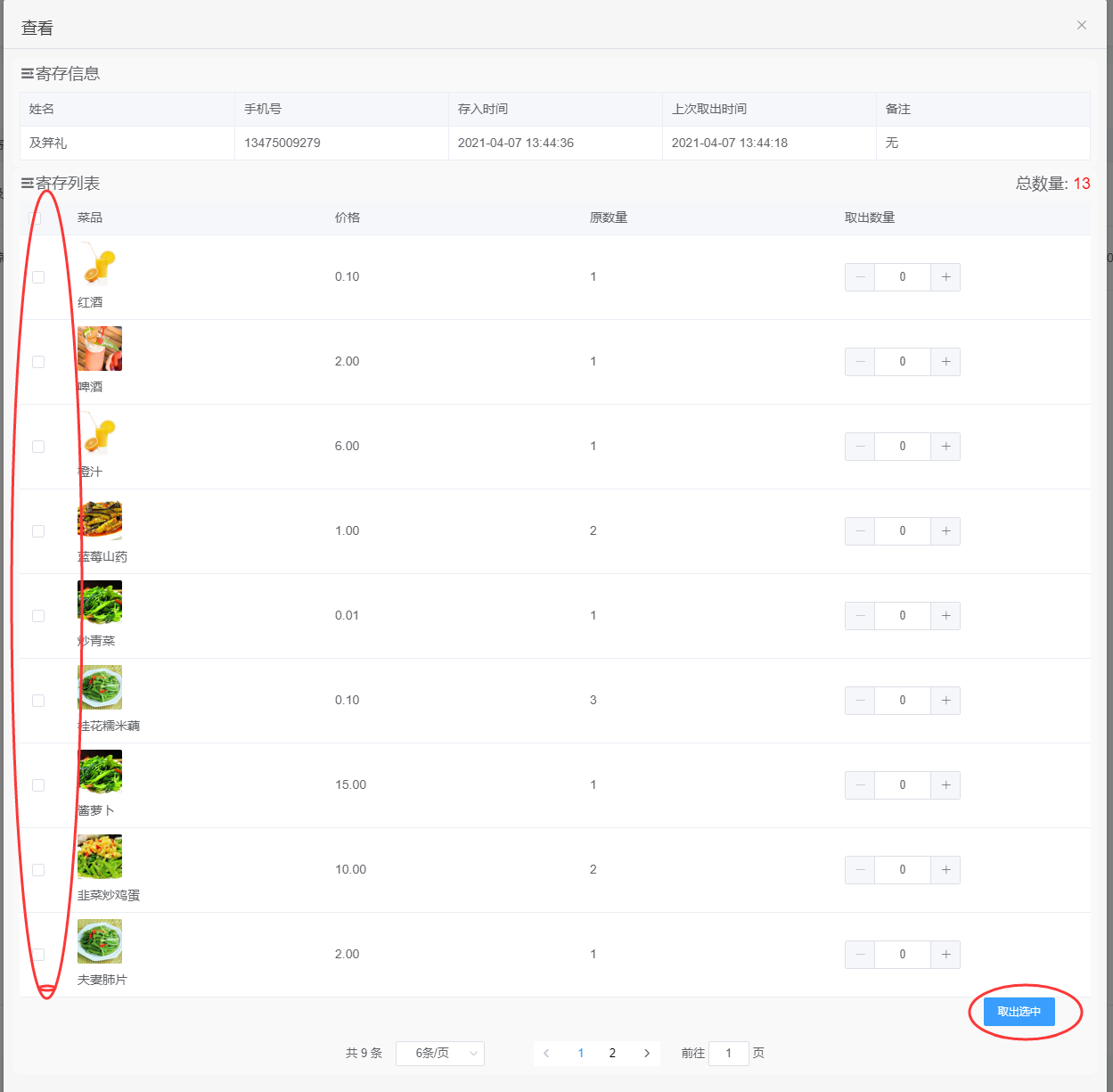Close the 查看 dialog
Viewport: 1113px width, 1092px height.
point(1081,25)
